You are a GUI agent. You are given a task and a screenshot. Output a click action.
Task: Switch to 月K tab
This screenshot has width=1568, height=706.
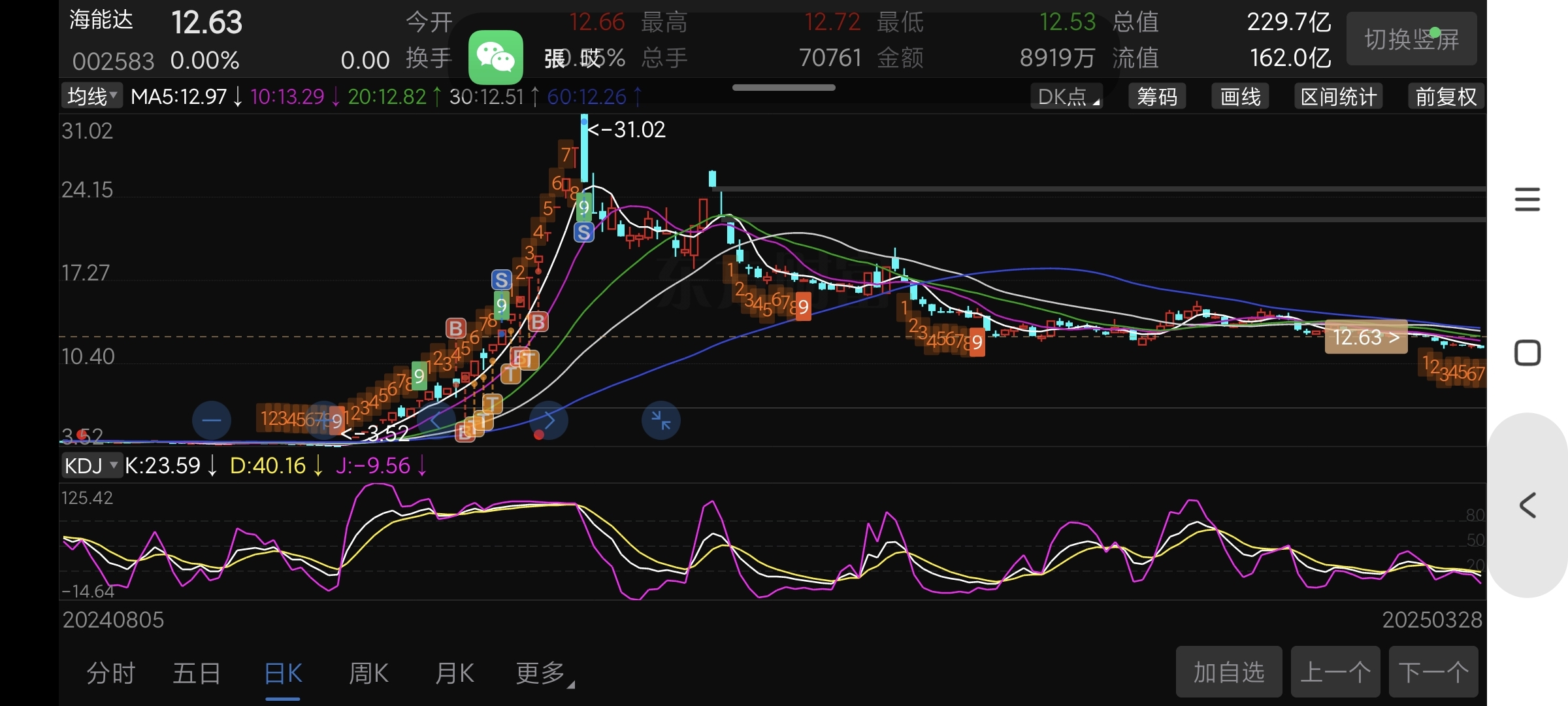point(454,673)
